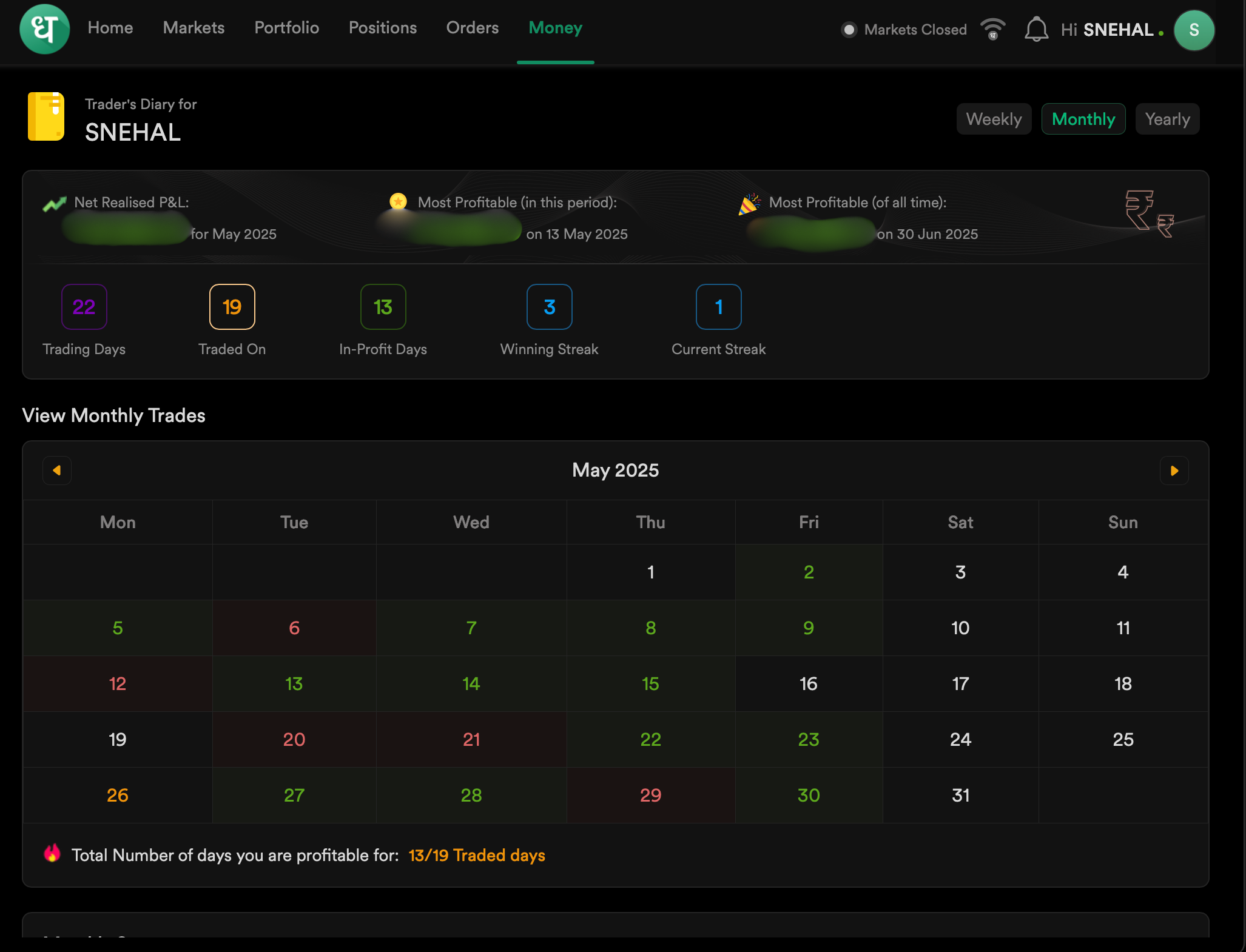The width and height of the screenshot is (1246, 952).
Task: Go to previous month arrow
Action: pyautogui.click(x=57, y=471)
